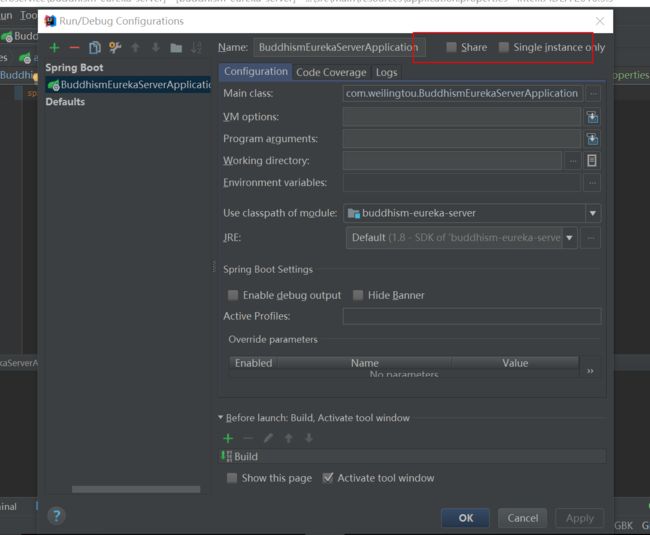The width and height of the screenshot is (650, 535).
Task: Toggle Single instance only checkbox
Action: (503, 47)
